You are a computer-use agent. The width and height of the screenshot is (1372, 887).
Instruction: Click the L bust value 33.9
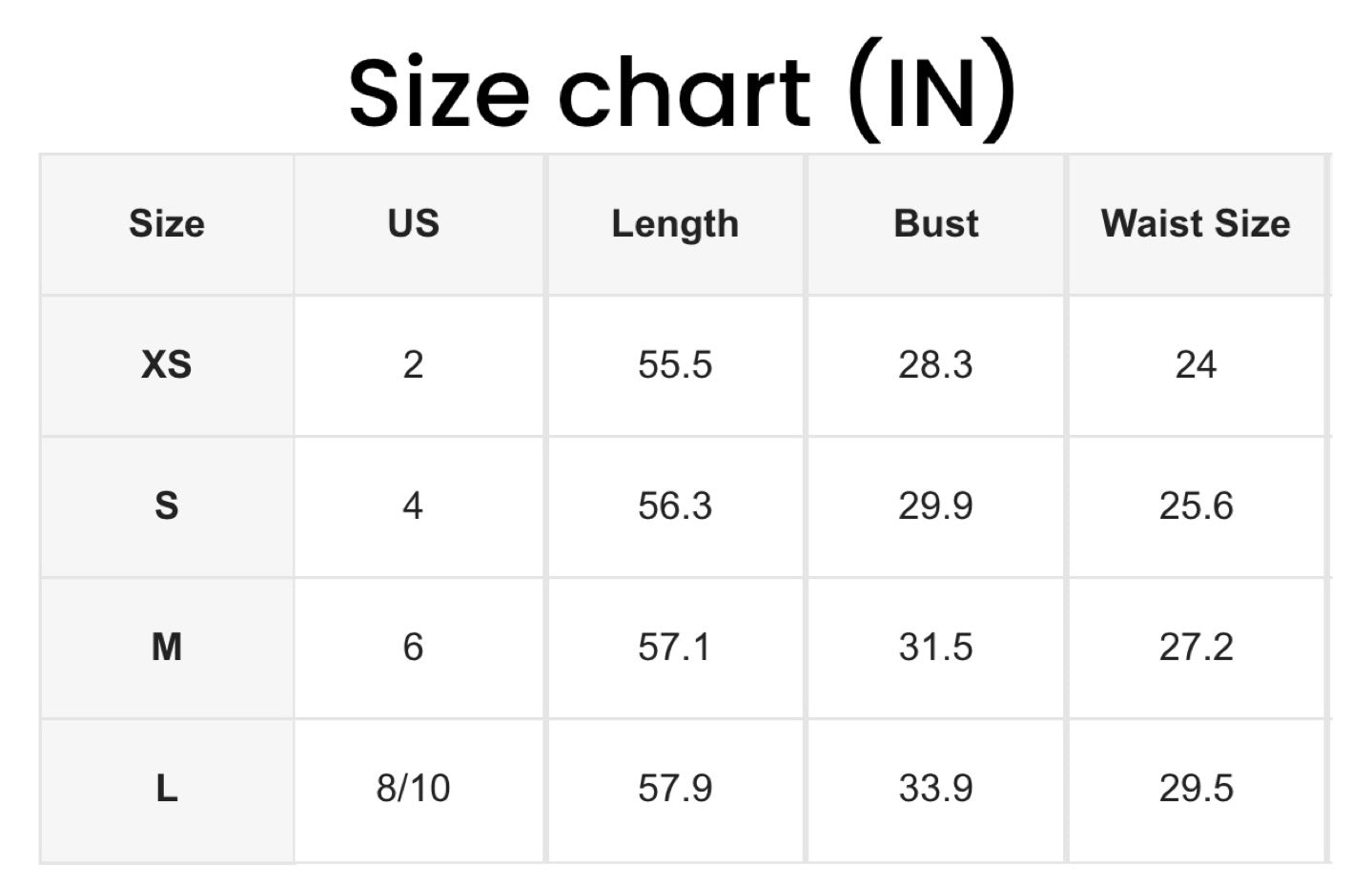[x=935, y=789]
